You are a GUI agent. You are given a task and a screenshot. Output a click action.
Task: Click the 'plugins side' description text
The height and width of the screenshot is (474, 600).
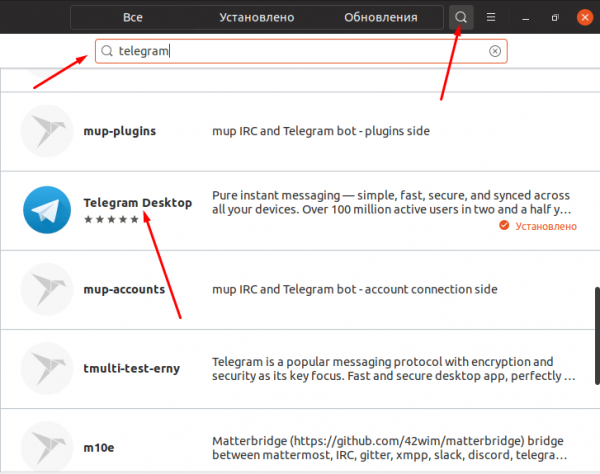tap(321, 131)
